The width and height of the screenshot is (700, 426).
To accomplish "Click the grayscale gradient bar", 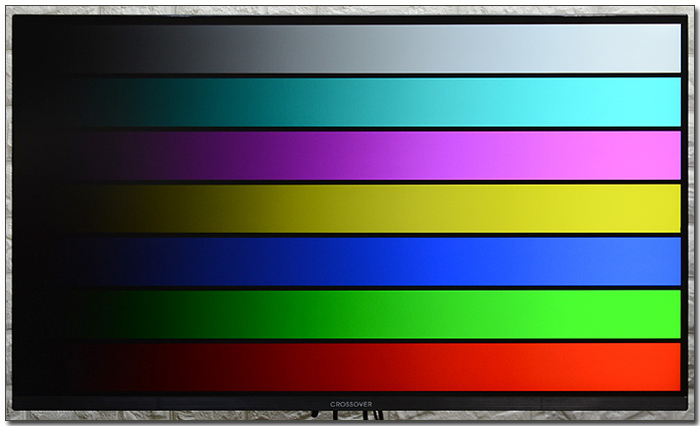I will click(x=348, y=49).
